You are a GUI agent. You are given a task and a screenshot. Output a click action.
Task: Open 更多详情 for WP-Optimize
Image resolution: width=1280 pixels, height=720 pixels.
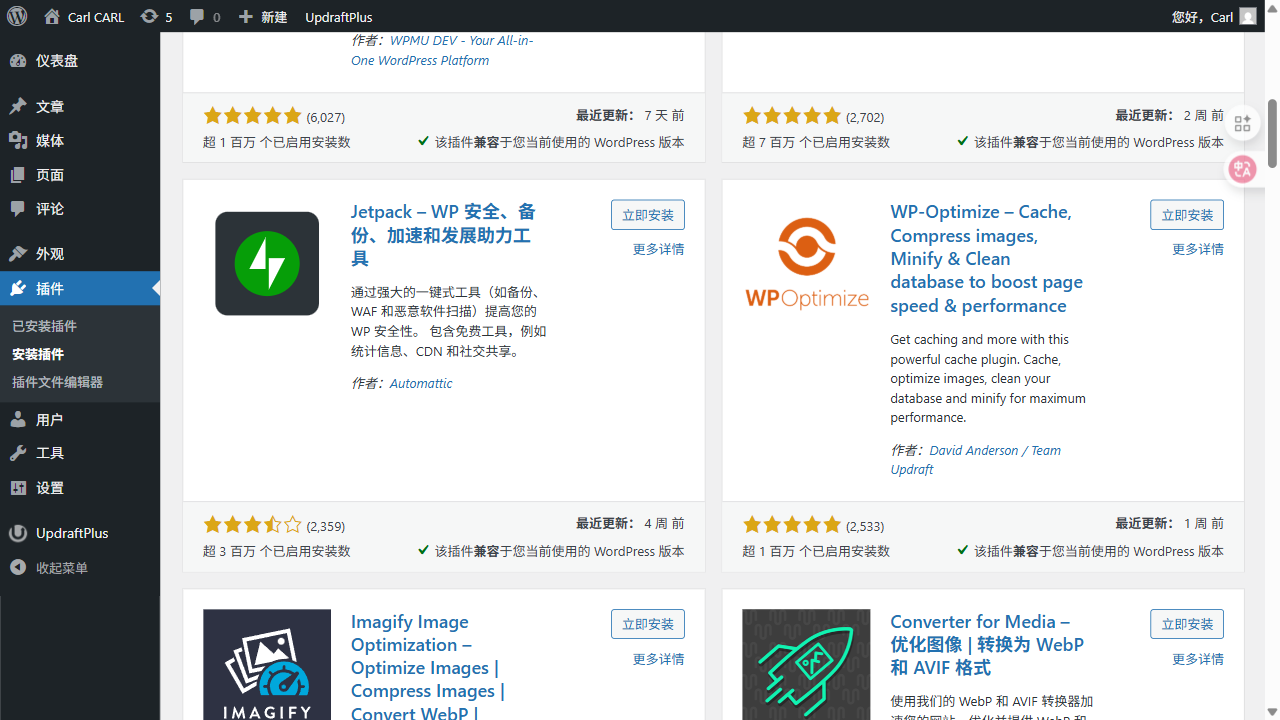1197,248
